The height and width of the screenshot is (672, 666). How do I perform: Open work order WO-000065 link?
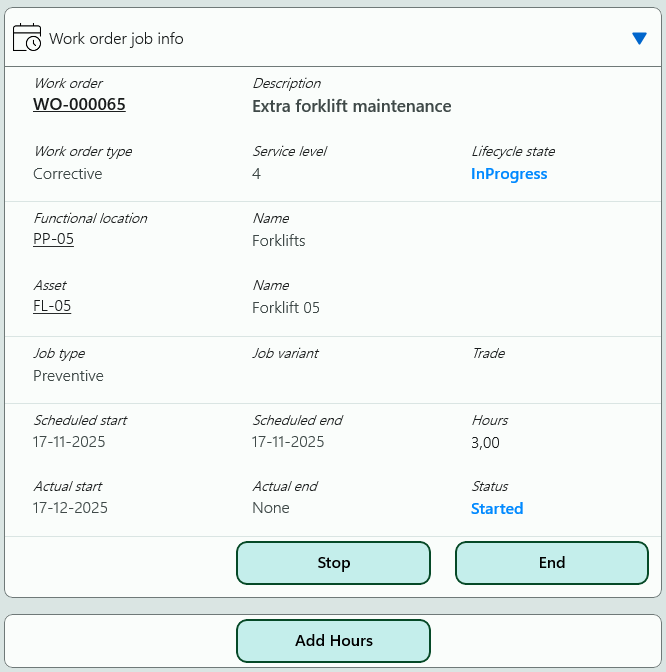79,105
